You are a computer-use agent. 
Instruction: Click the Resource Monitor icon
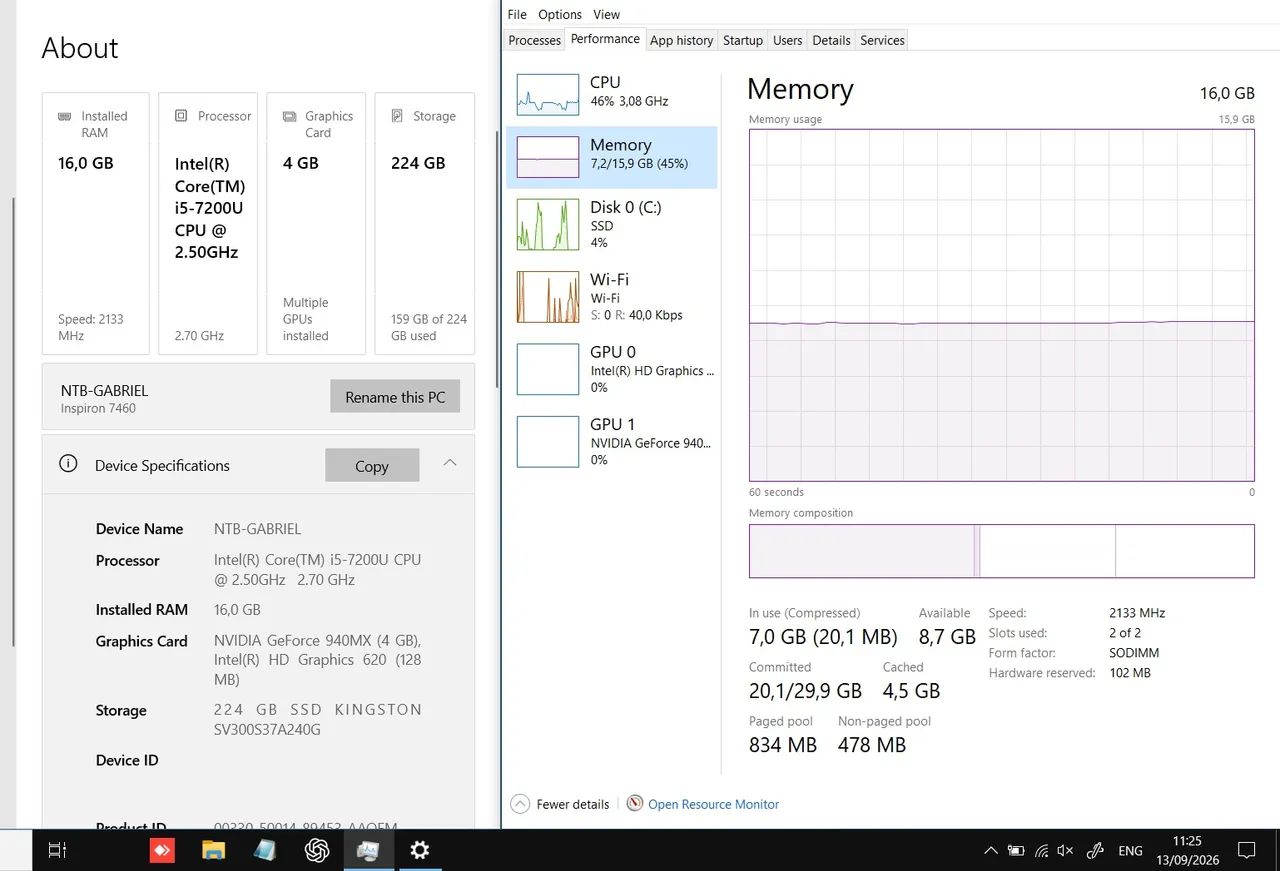634,803
